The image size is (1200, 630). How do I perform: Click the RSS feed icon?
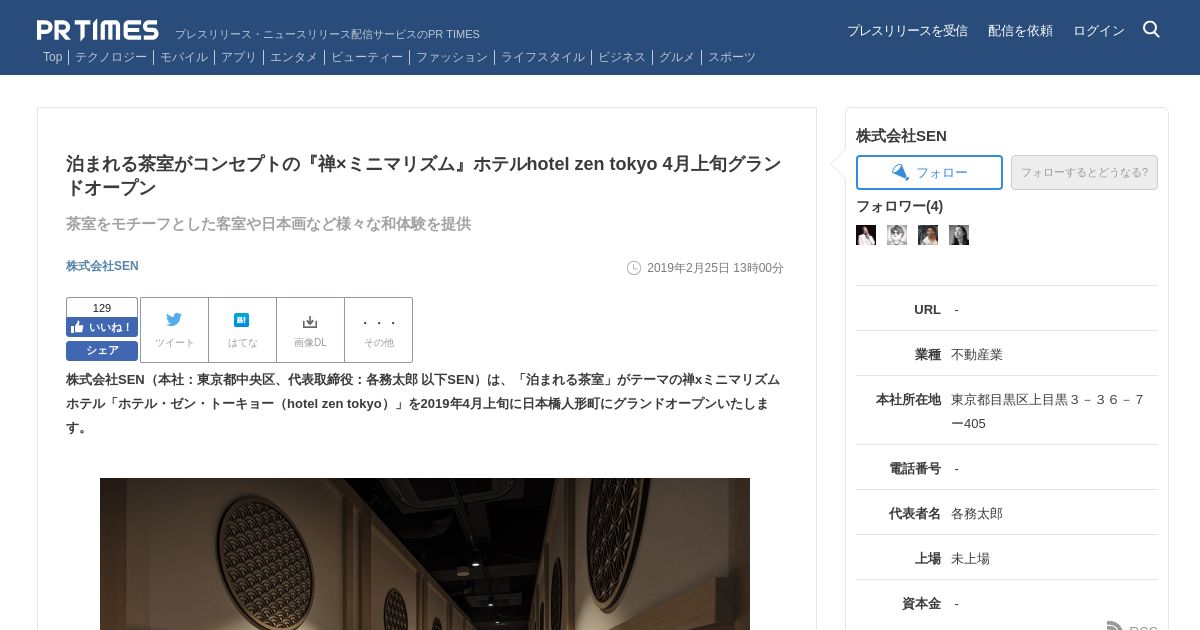(1116, 626)
